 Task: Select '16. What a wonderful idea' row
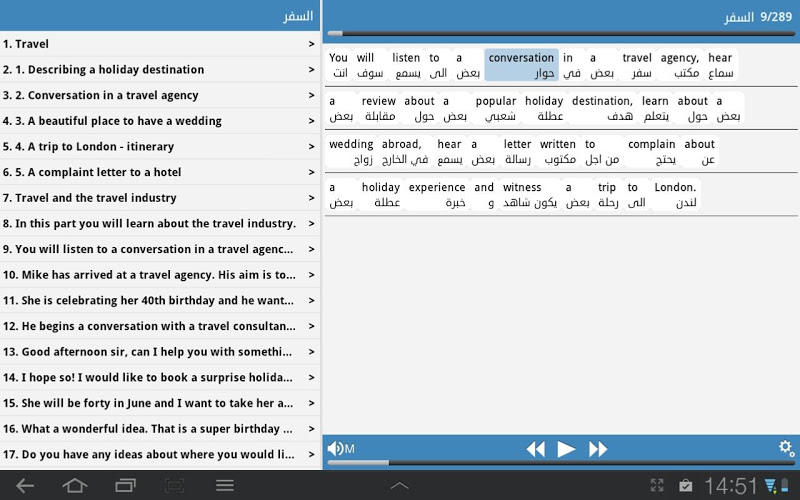[160, 429]
